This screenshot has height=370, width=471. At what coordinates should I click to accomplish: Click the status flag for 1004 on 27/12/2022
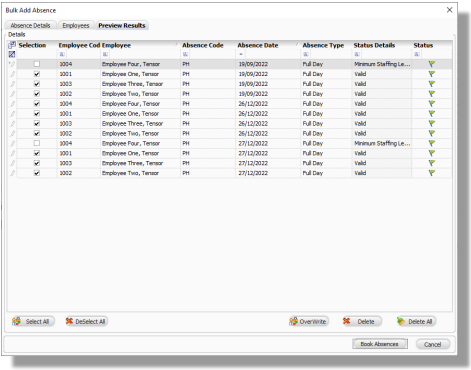432,143
